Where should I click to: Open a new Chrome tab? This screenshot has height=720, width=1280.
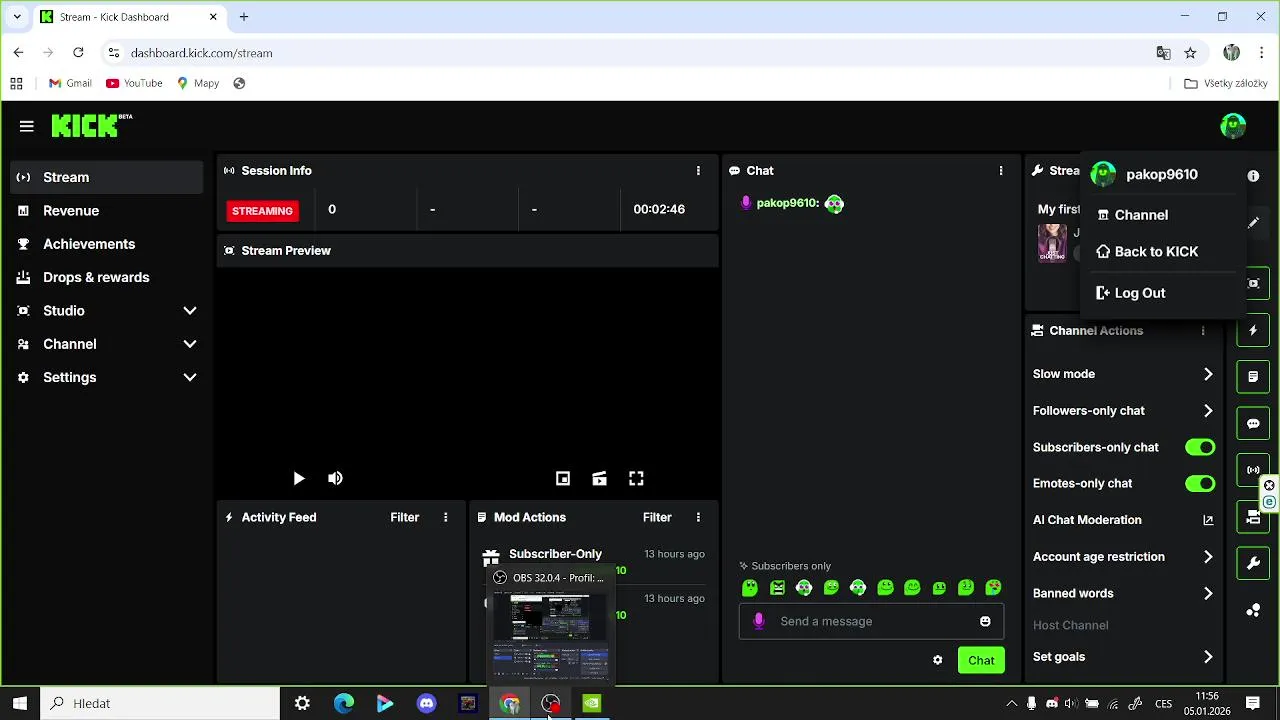(244, 17)
